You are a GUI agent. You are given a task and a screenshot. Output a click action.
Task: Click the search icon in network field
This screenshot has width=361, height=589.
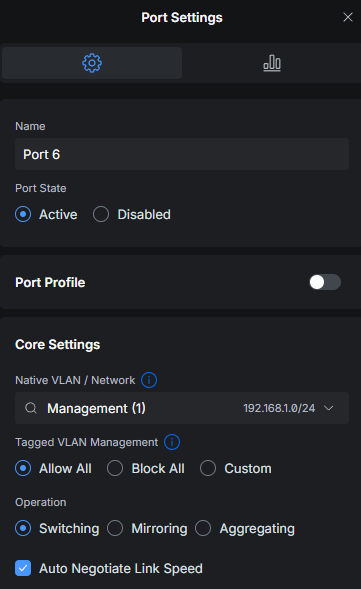point(31,408)
